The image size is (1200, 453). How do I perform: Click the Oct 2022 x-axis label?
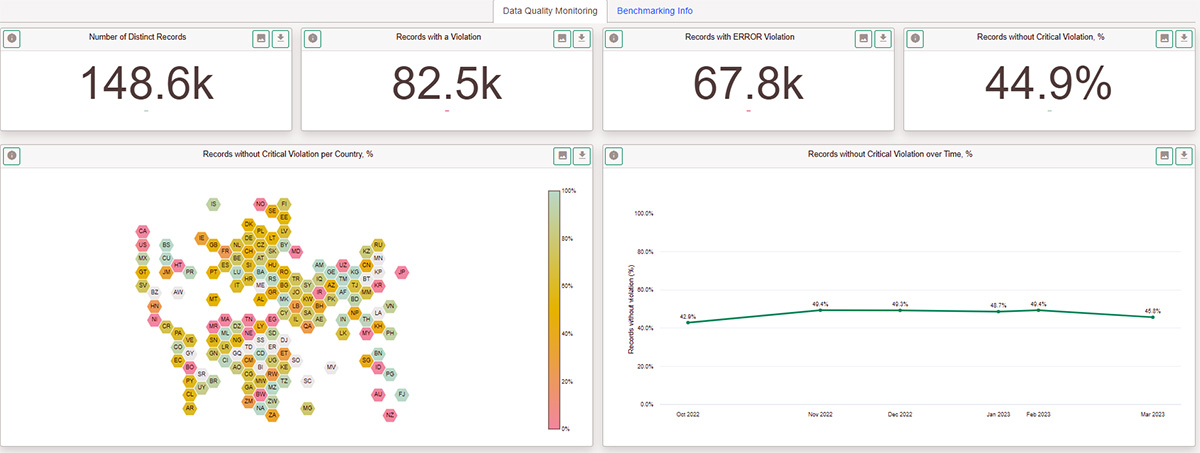(x=687, y=413)
